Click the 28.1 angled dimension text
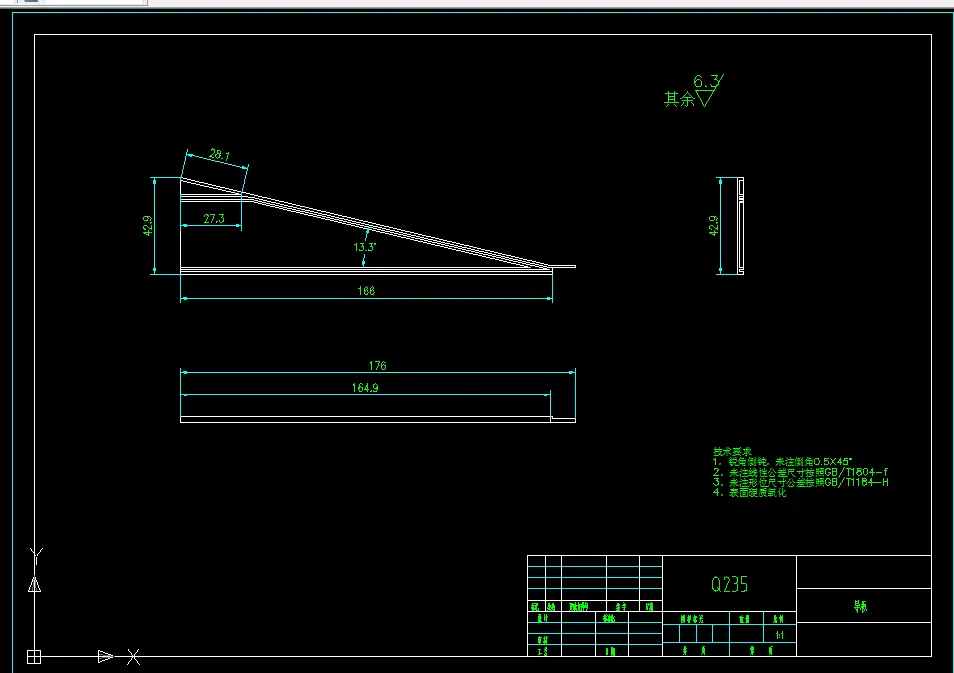 coord(220,155)
